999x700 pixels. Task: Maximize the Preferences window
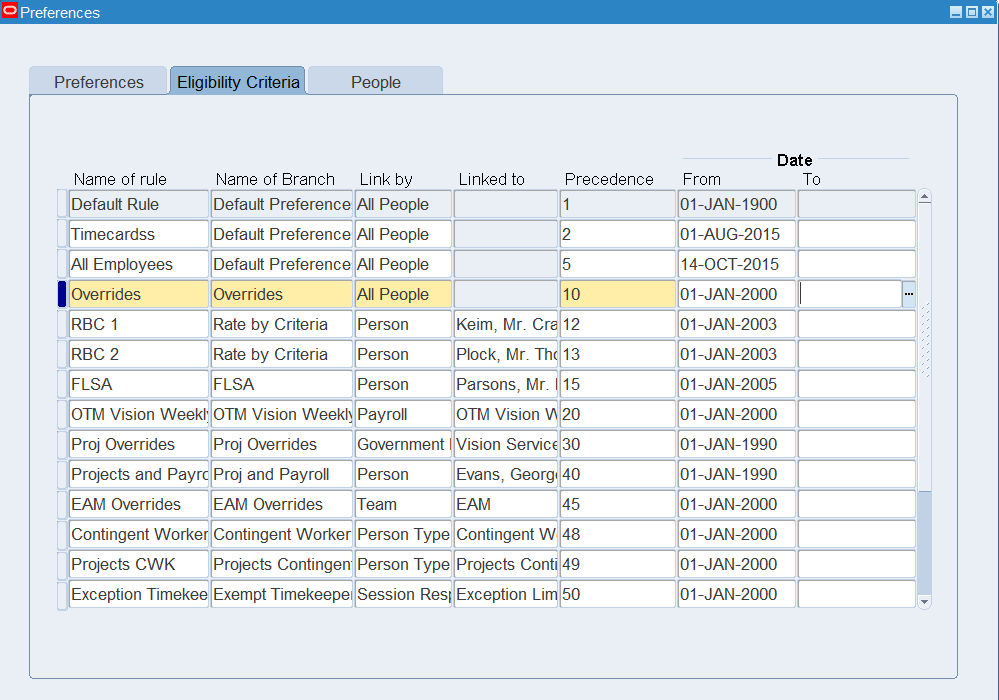(972, 12)
